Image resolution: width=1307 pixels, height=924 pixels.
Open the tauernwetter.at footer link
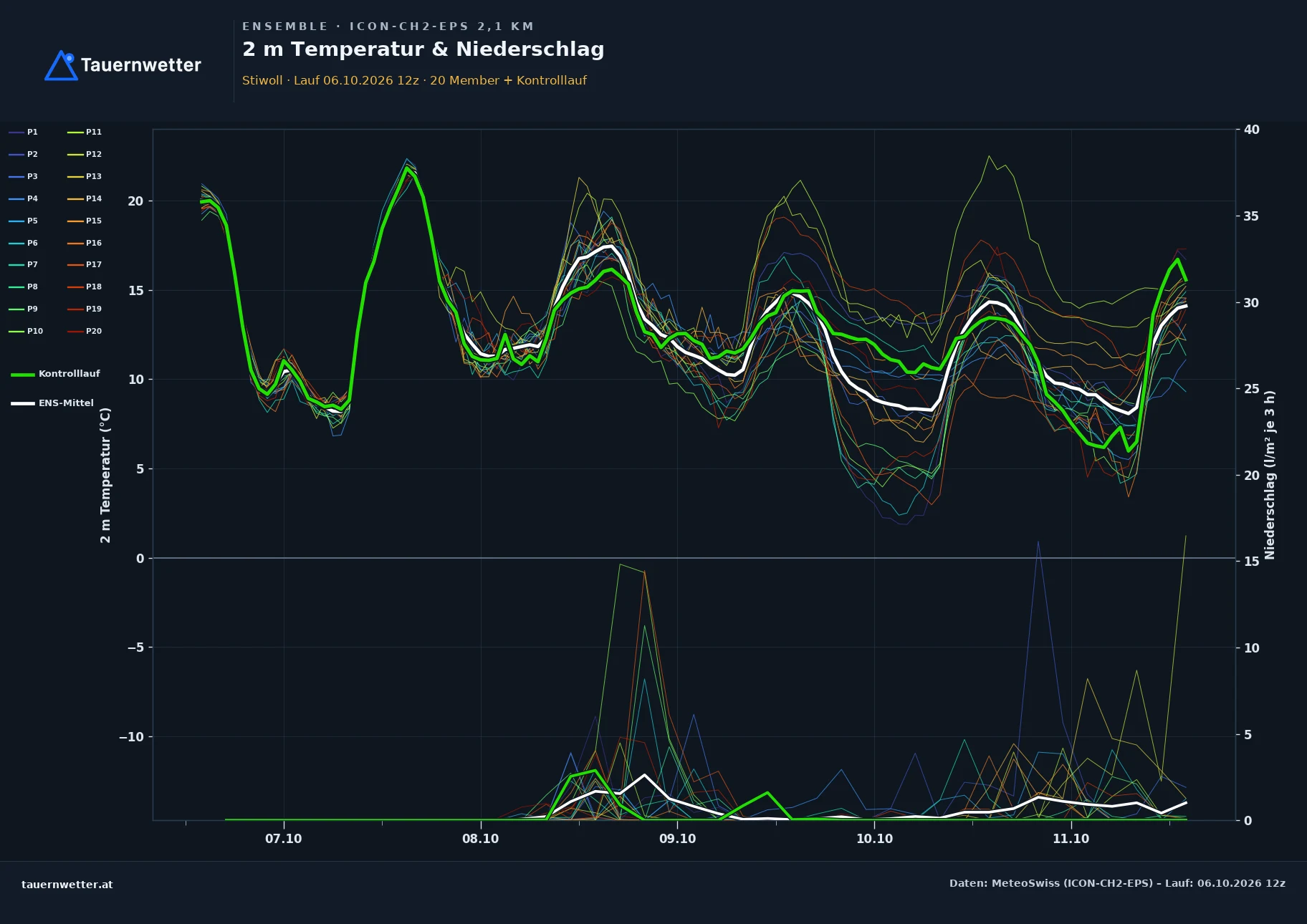coord(67,885)
